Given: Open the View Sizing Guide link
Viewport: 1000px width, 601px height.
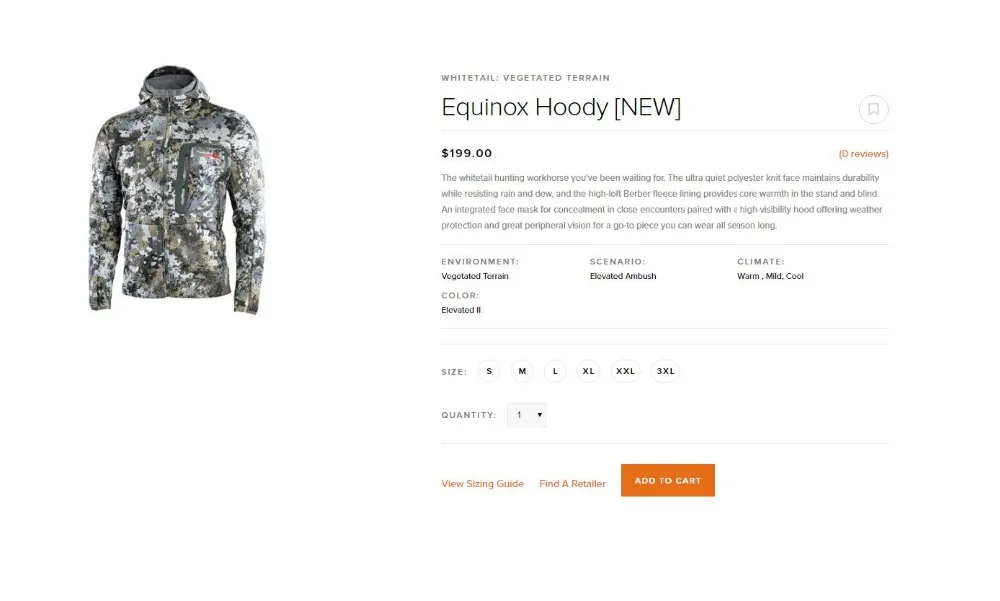Looking at the screenshot, I should pos(482,484).
